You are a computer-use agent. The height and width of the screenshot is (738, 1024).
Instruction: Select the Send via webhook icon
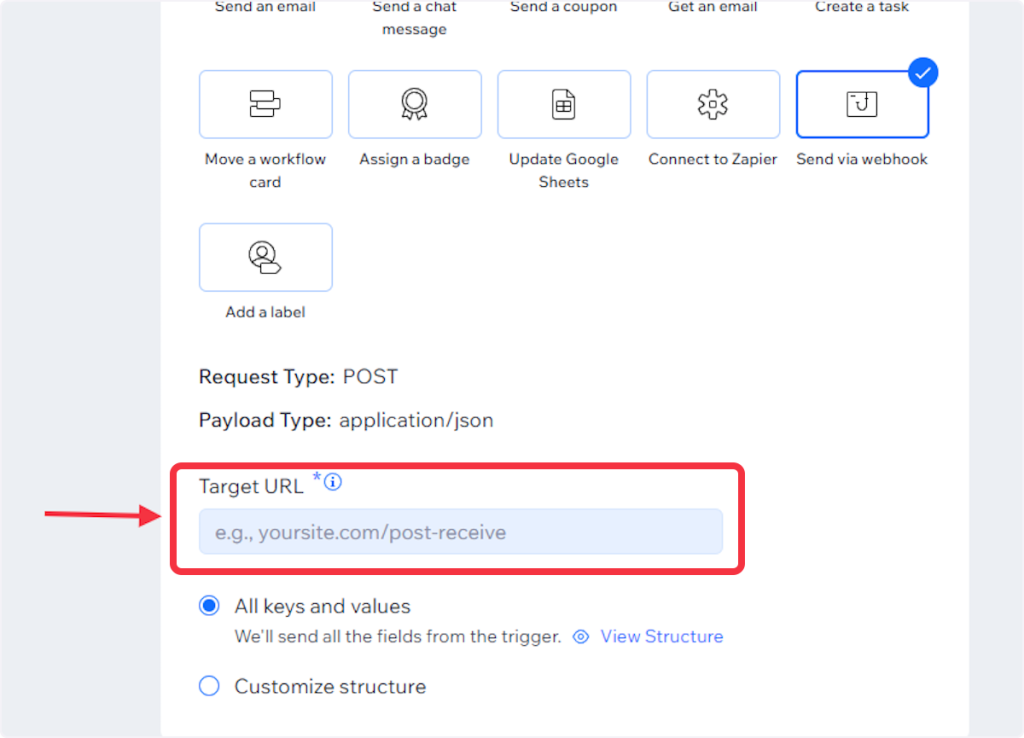(862, 104)
